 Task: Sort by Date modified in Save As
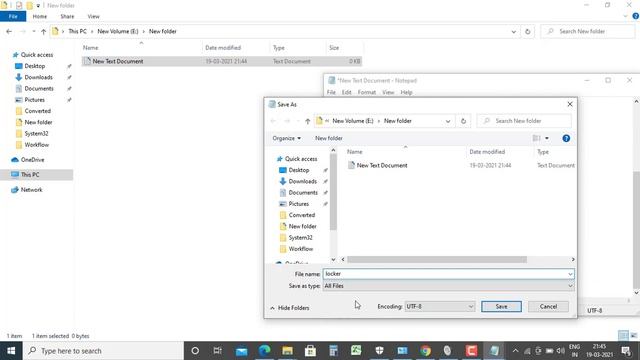(x=487, y=152)
